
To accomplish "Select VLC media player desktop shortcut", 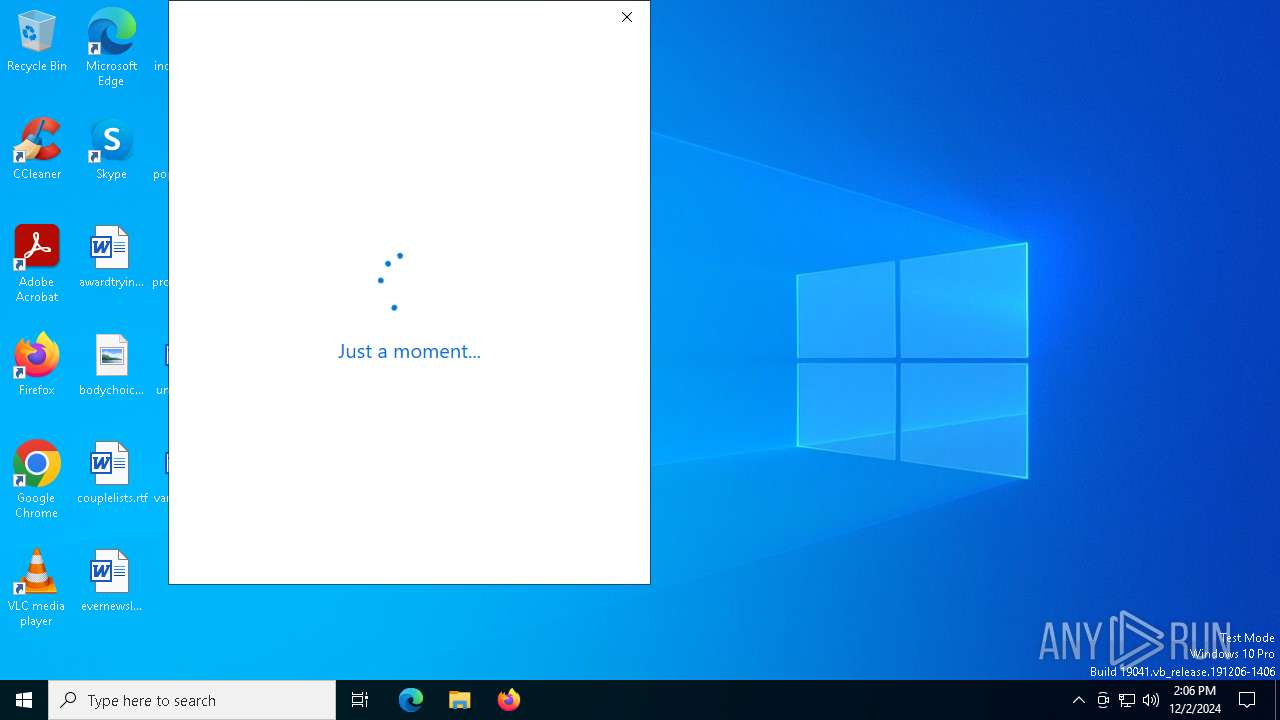I will point(37,588).
